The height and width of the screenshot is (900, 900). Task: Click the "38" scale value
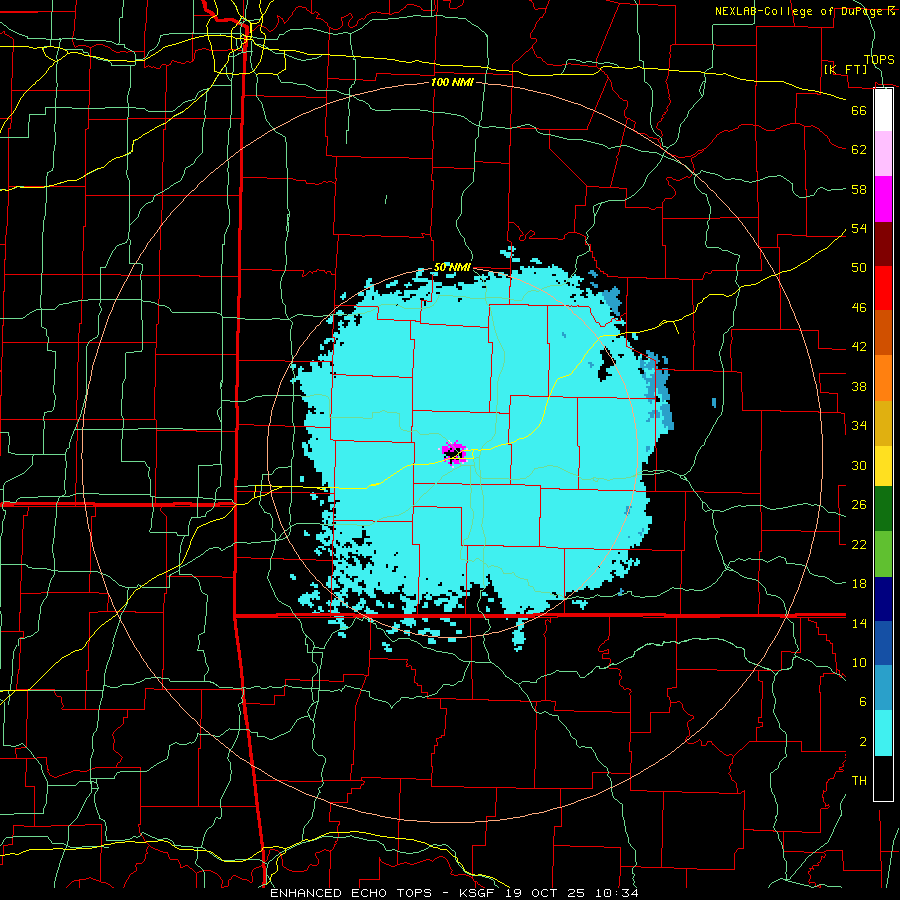(x=859, y=386)
